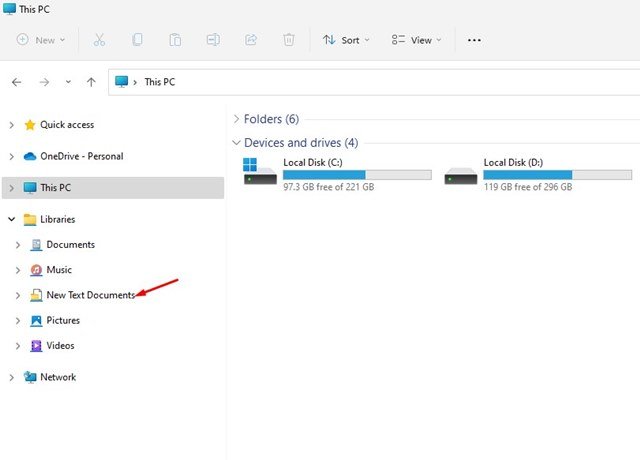Open the three-dot See more menu

(474, 40)
